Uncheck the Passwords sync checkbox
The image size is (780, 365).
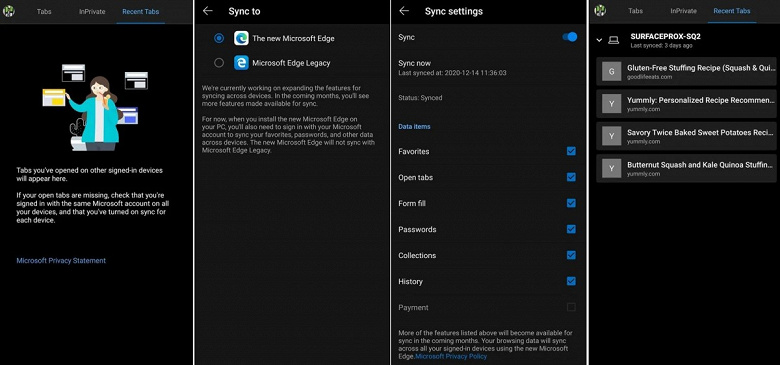571,229
